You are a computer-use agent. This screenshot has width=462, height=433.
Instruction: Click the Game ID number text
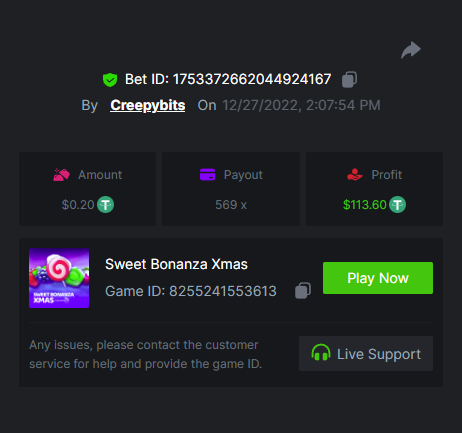[x=223, y=291]
